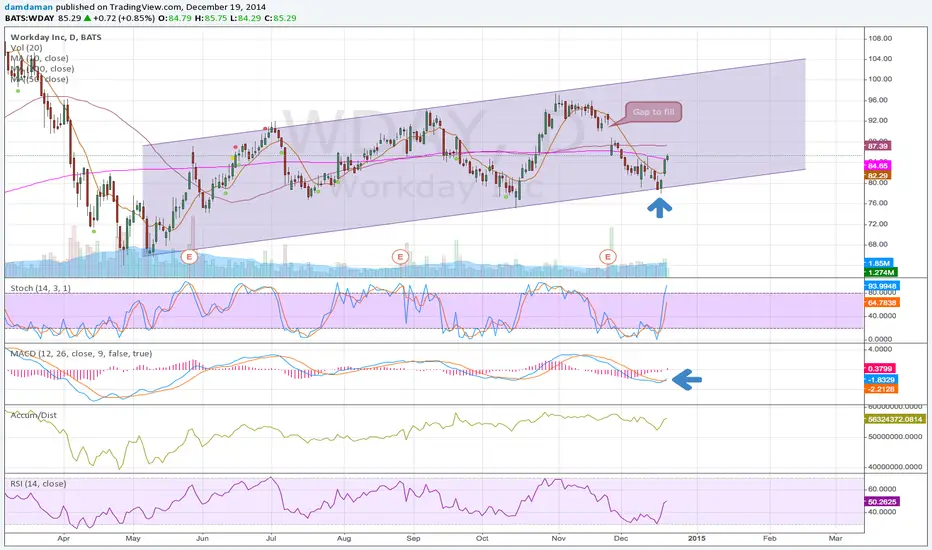The image size is (932, 550).
Task: Open the damdaman author link
Action: coord(29,7)
